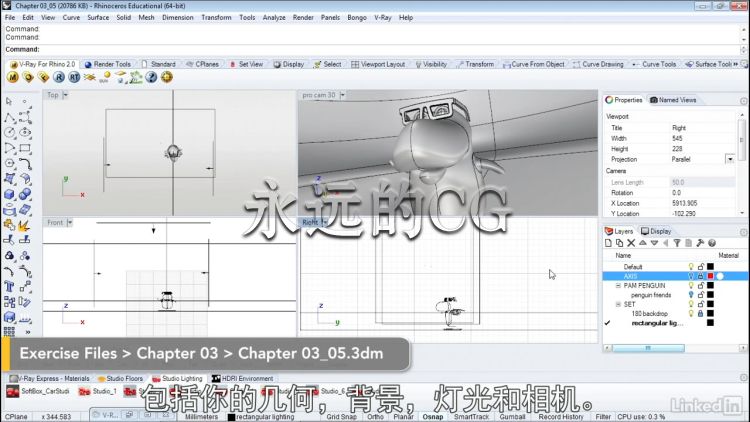Delete layer with the X icon
750x422 pixels.
tap(631, 243)
